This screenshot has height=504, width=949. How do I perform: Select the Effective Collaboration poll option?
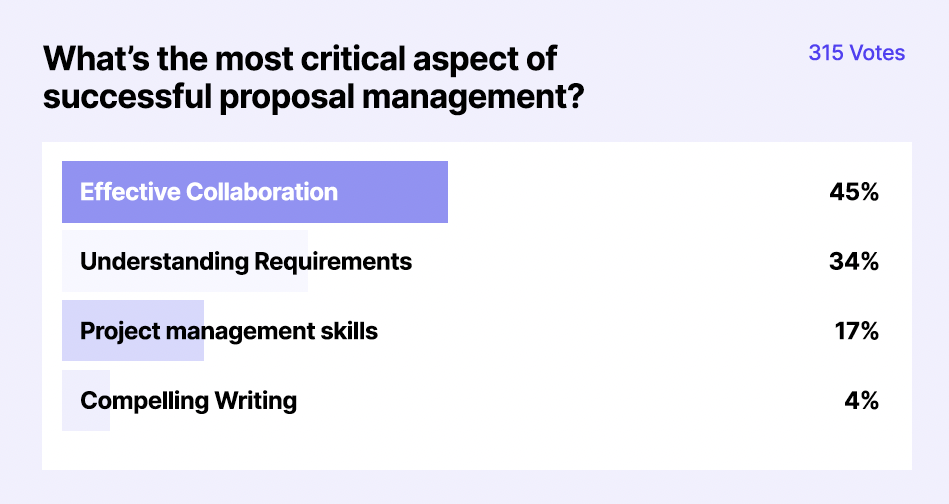(209, 192)
